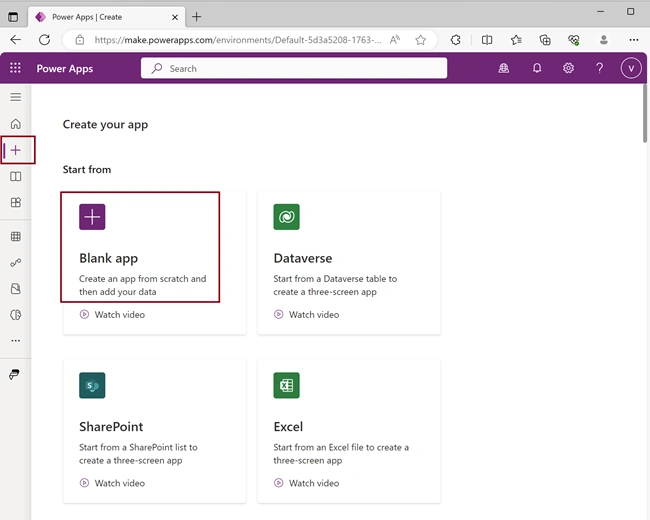Click the browser address bar URL
The image size is (650, 520).
238,40
